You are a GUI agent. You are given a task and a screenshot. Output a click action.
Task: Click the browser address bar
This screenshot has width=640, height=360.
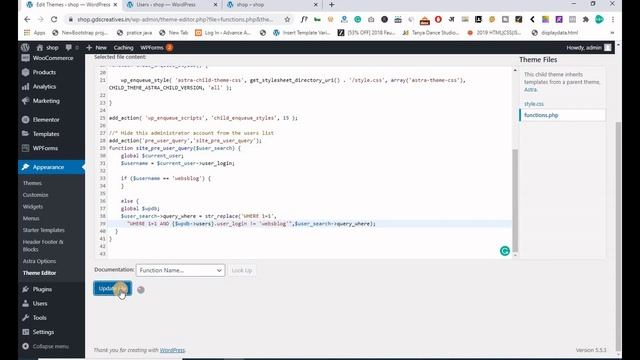click(x=176, y=19)
